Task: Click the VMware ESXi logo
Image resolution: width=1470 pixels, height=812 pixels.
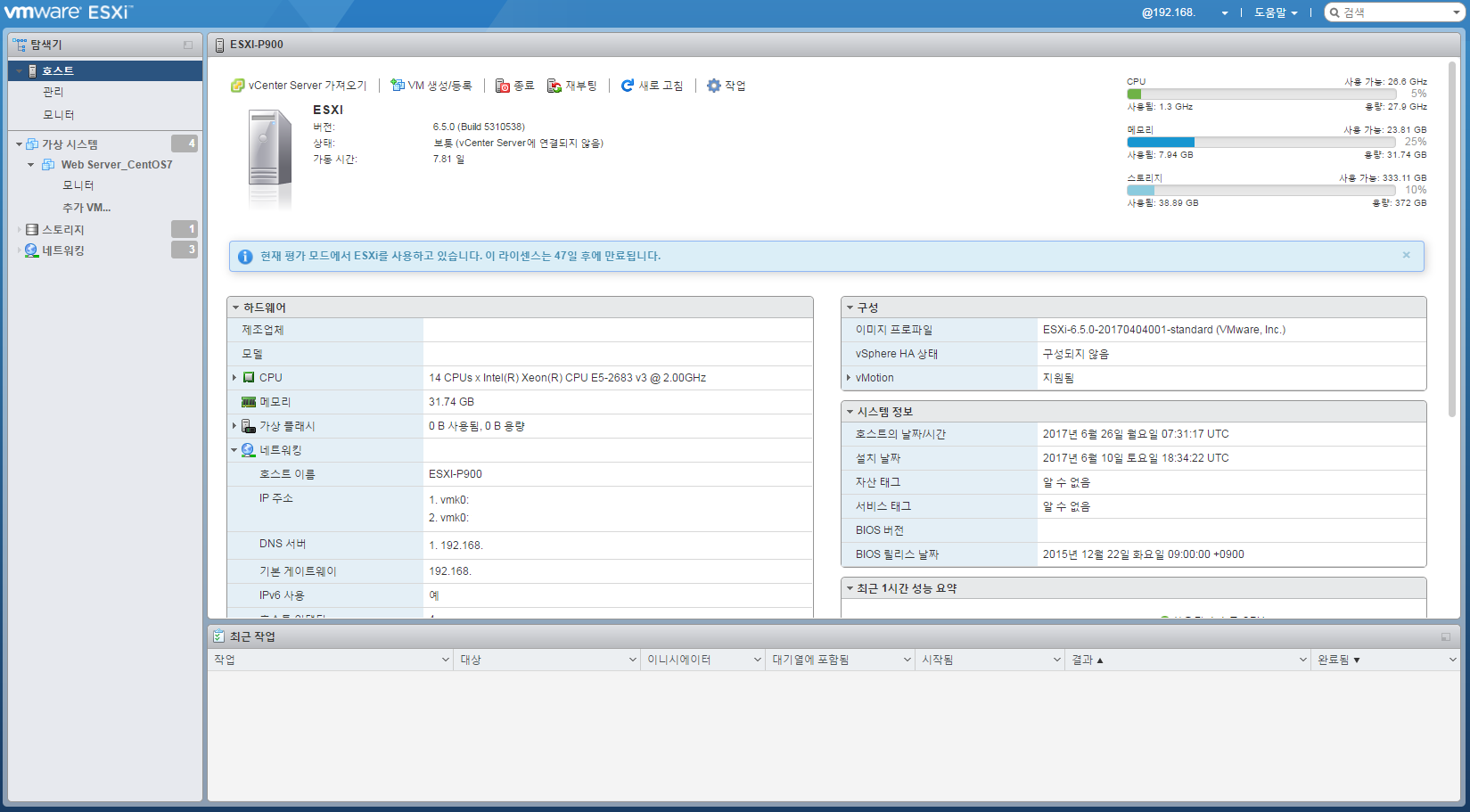Action: (x=69, y=12)
